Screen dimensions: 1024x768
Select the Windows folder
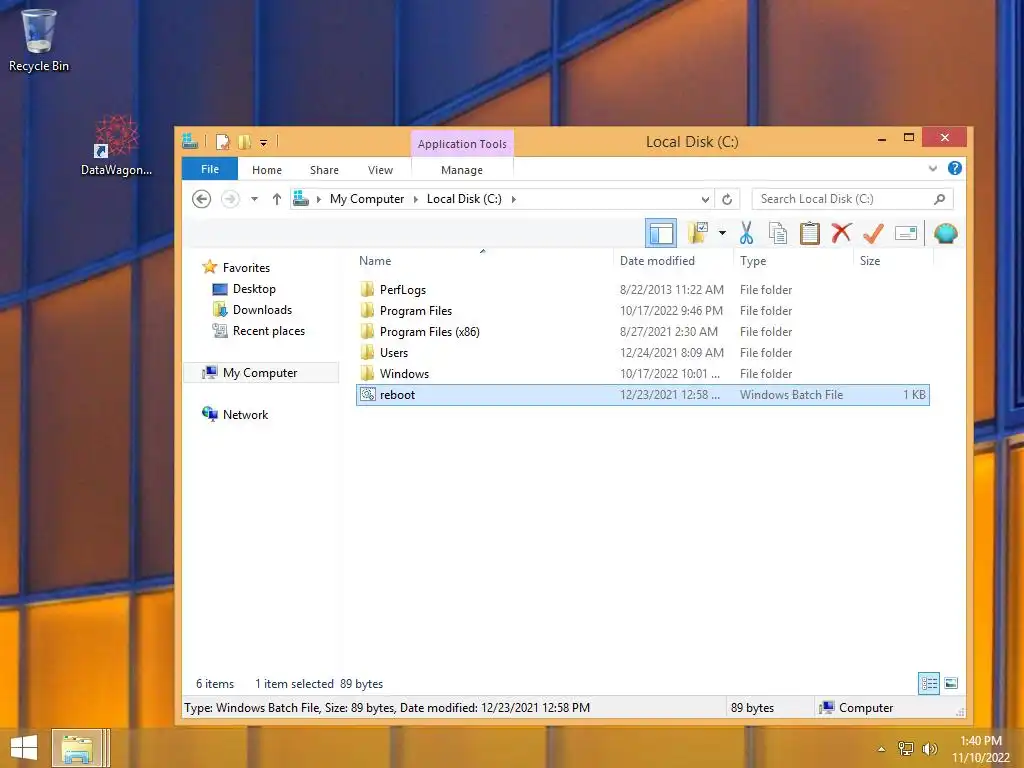click(x=643, y=374)
